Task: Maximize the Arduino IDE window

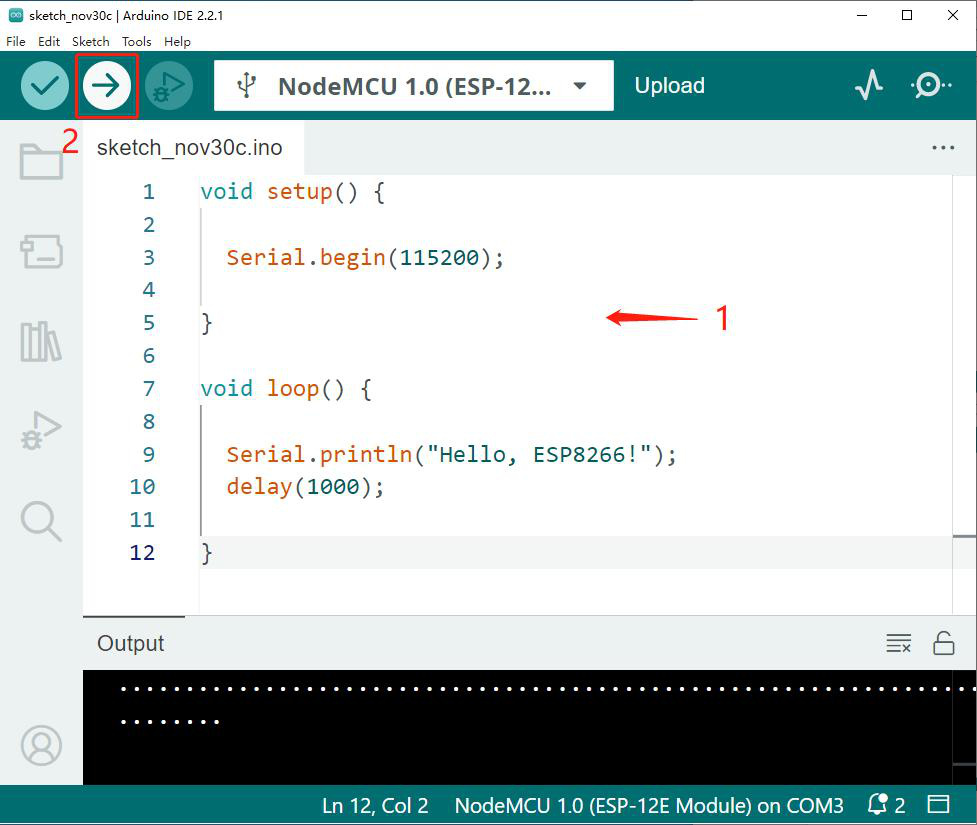Action: click(x=907, y=15)
